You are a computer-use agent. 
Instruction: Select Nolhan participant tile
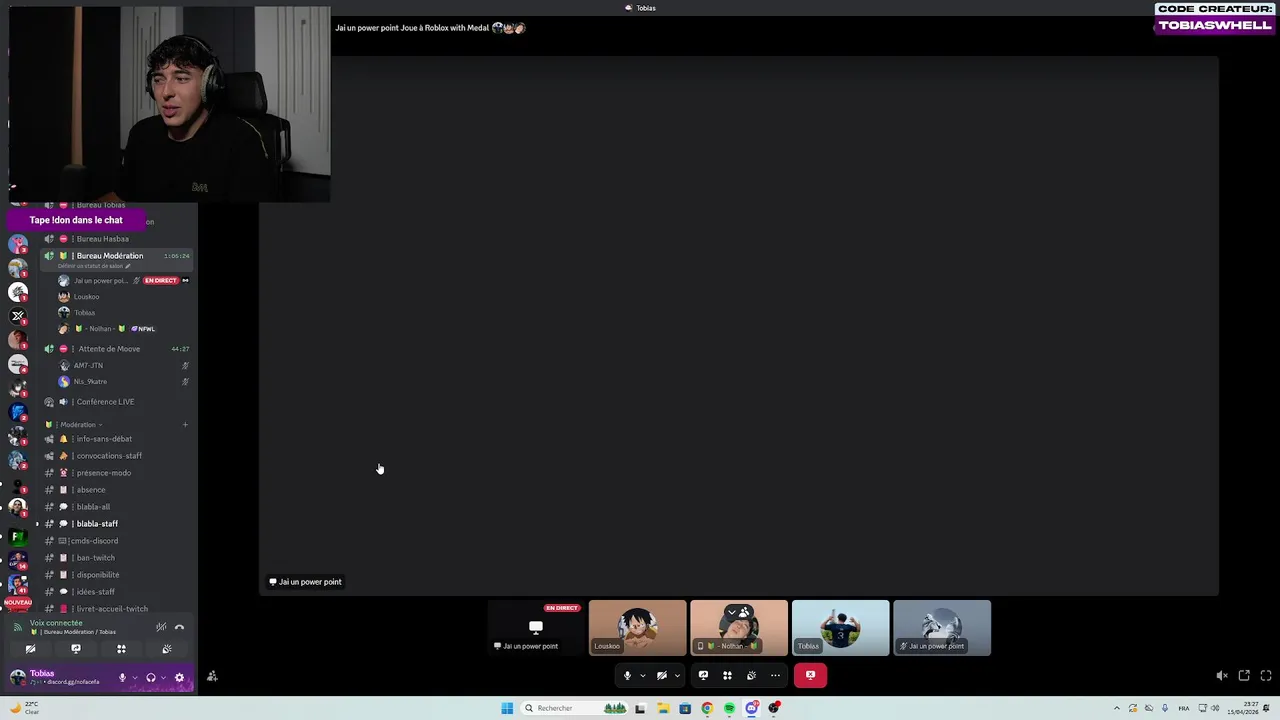pos(739,628)
